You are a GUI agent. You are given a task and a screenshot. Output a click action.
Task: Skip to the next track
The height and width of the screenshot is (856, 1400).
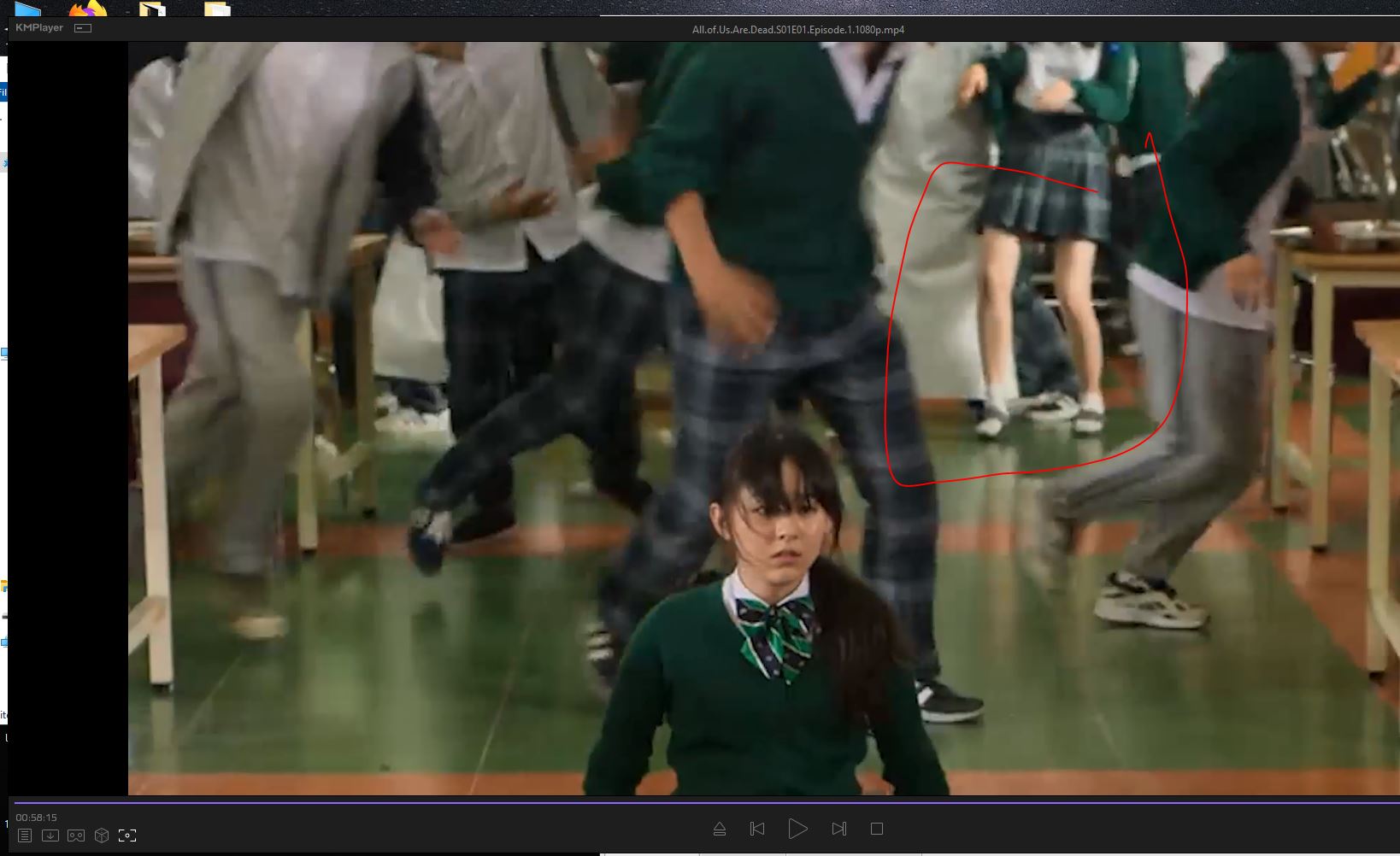838,829
